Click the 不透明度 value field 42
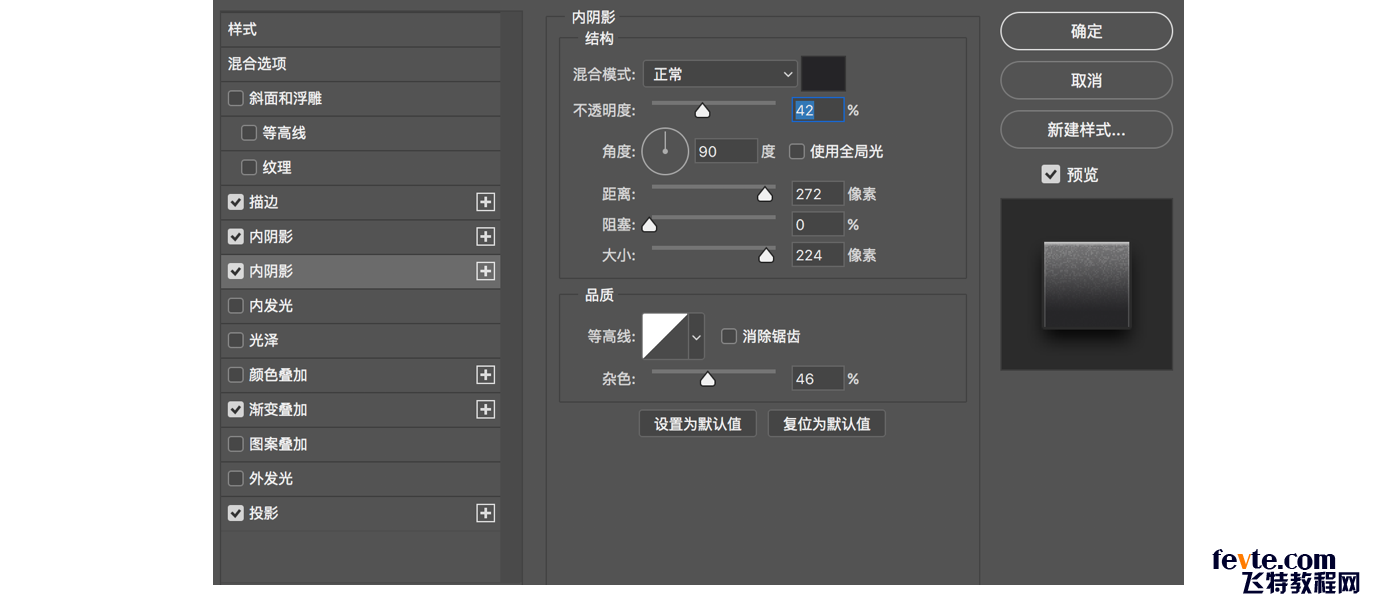Viewport: 1374px width, 608px height. [x=818, y=110]
